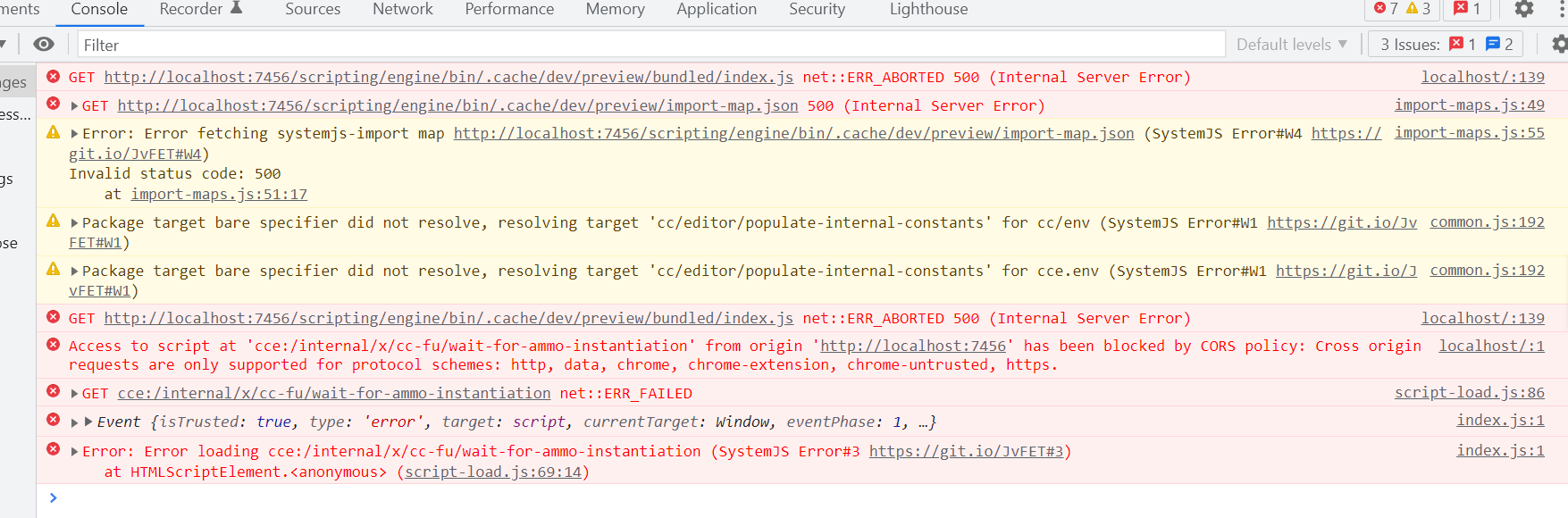This screenshot has height=518, width=1568.
Task: Switch to the Network tab
Action: 402,9
